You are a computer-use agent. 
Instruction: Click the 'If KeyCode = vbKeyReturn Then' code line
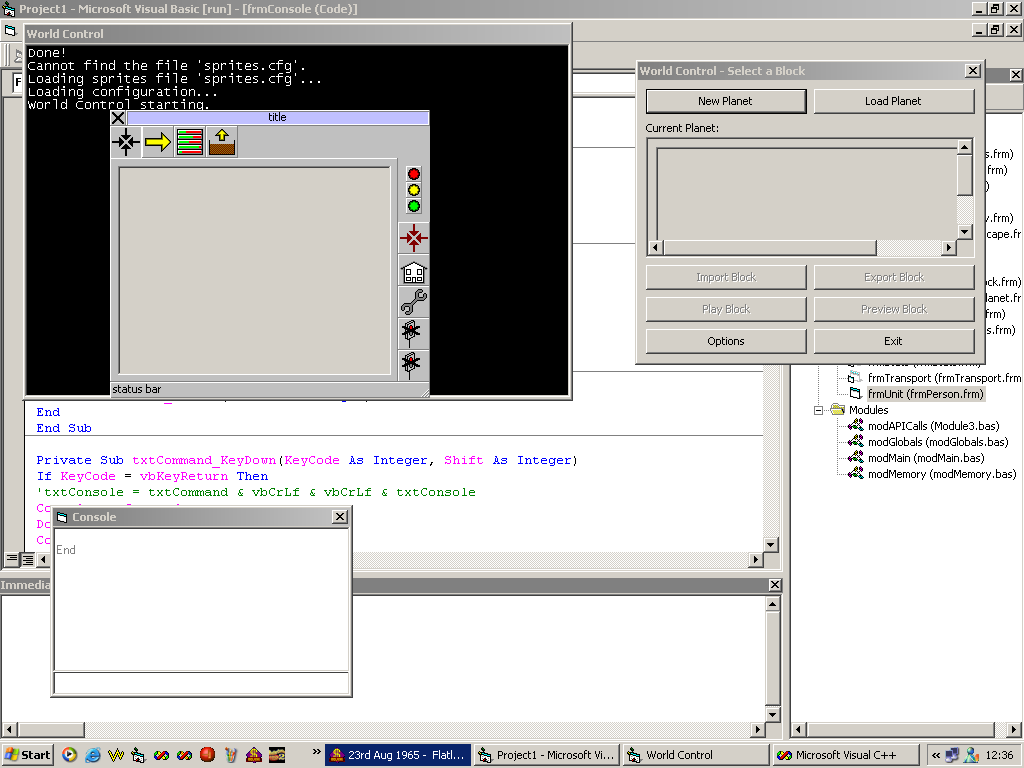pyautogui.click(x=152, y=477)
